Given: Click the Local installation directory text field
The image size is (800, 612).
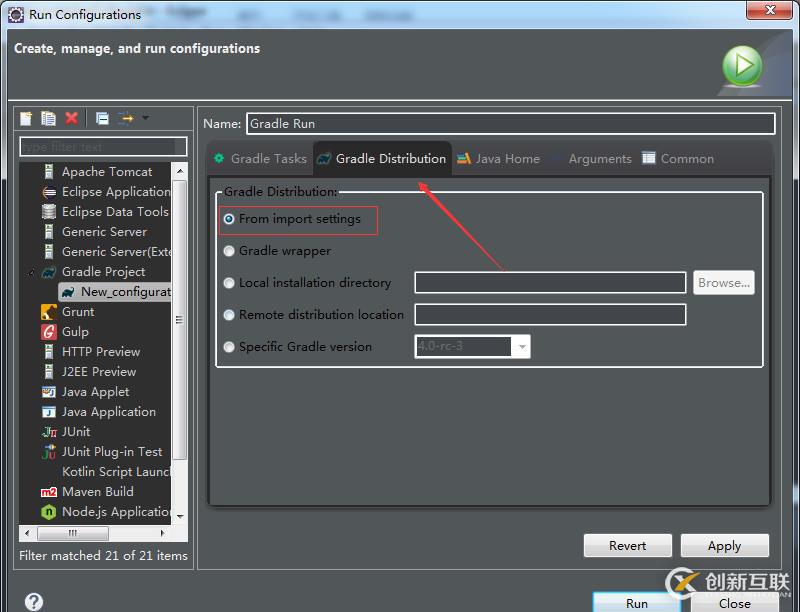Looking at the screenshot, I should coord(550,283).
